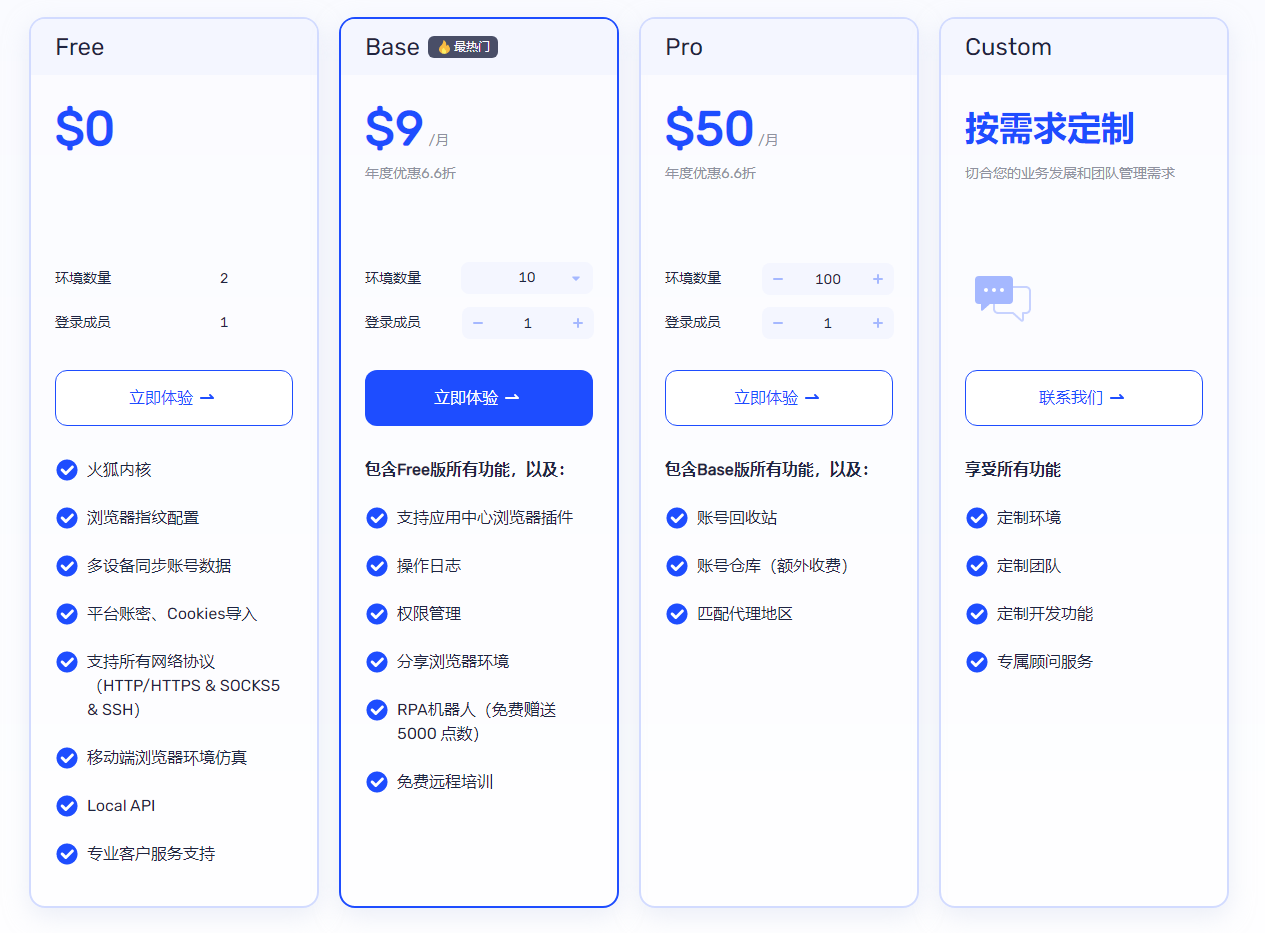Click the 最热门 flame badge on Base plan
This screenshot has width=1265, height=933.
pos(462,46)
